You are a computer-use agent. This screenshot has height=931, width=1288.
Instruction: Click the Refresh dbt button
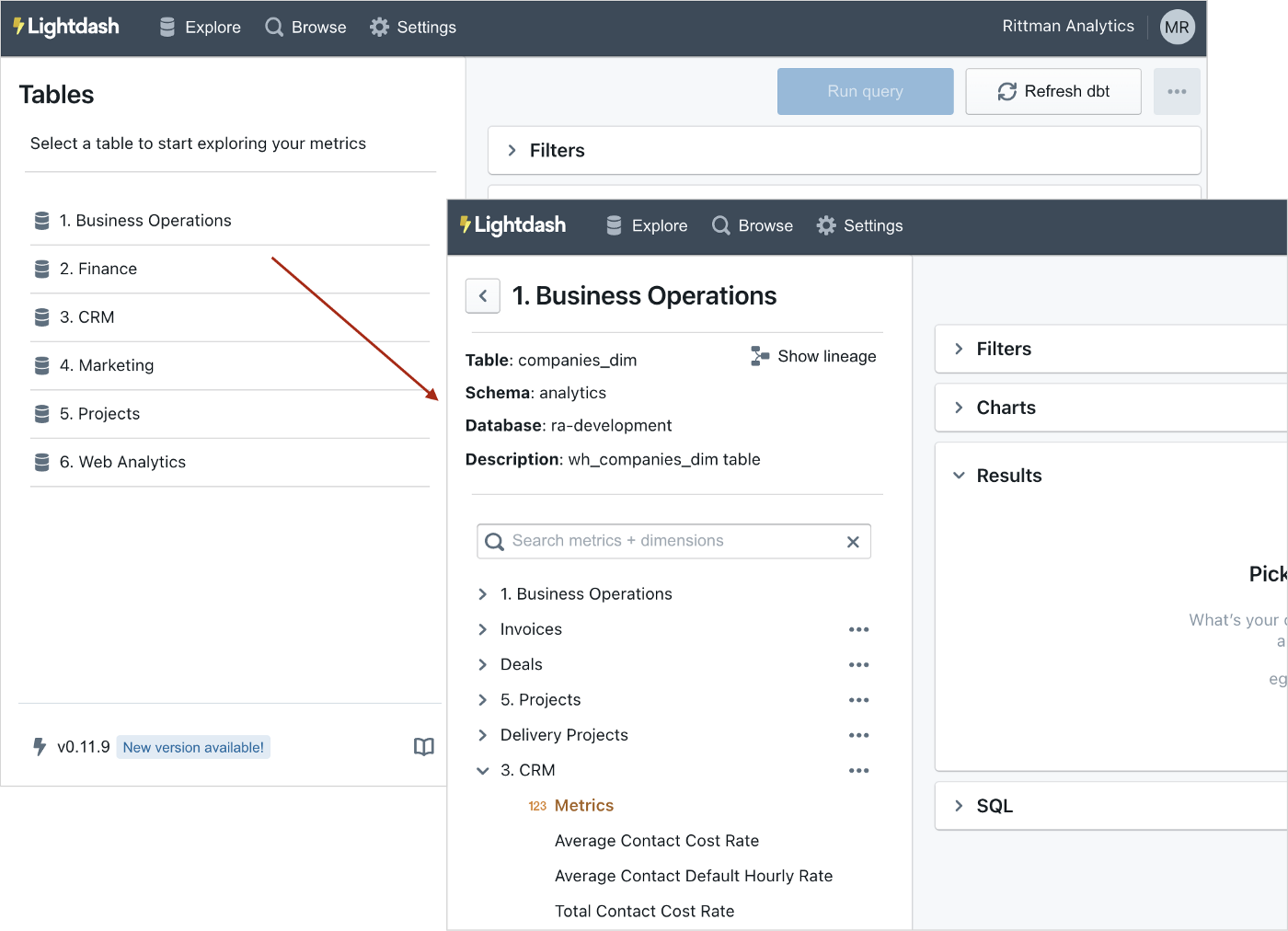point(1052,91)
